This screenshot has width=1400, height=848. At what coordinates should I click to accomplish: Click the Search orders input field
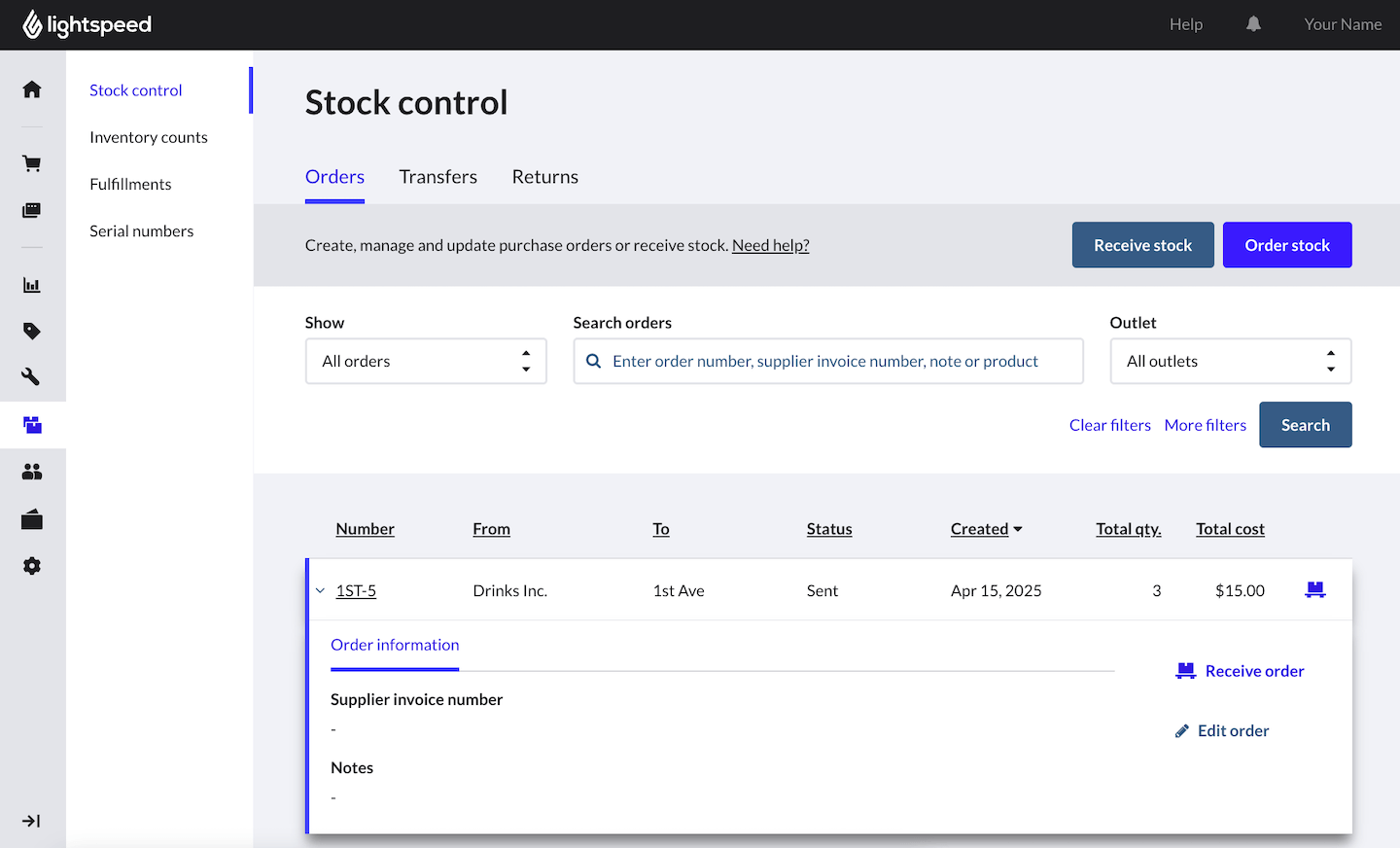pos(828,361)
